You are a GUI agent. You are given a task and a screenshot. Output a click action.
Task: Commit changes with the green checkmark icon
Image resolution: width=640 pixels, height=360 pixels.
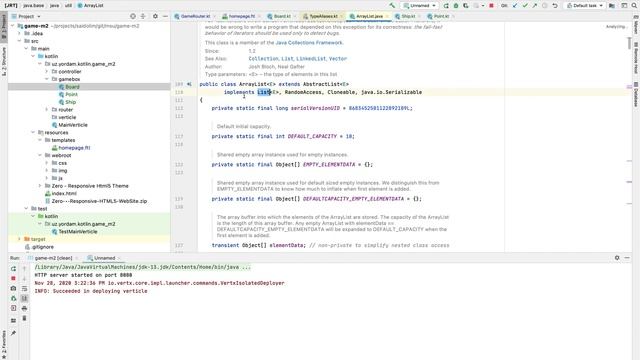[525, 6]
